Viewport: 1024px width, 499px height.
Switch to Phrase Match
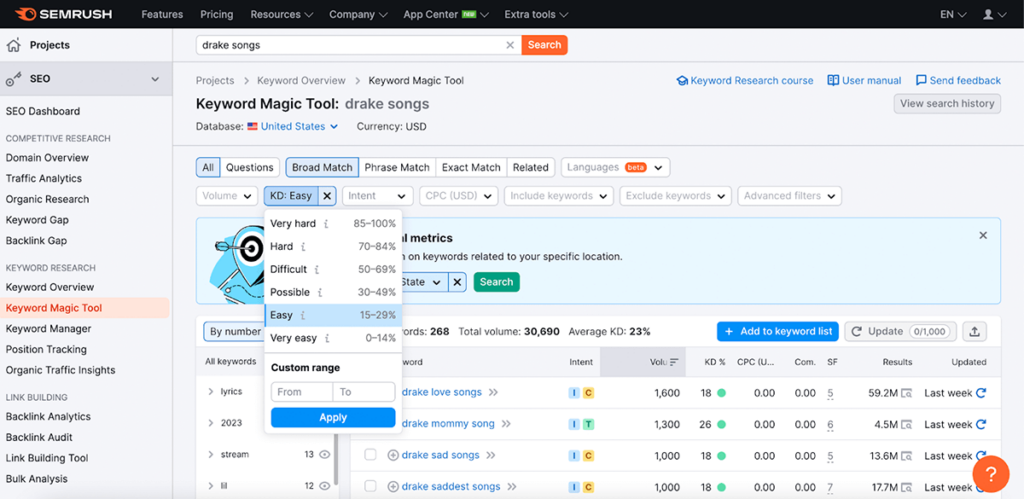tap(396, 167)
